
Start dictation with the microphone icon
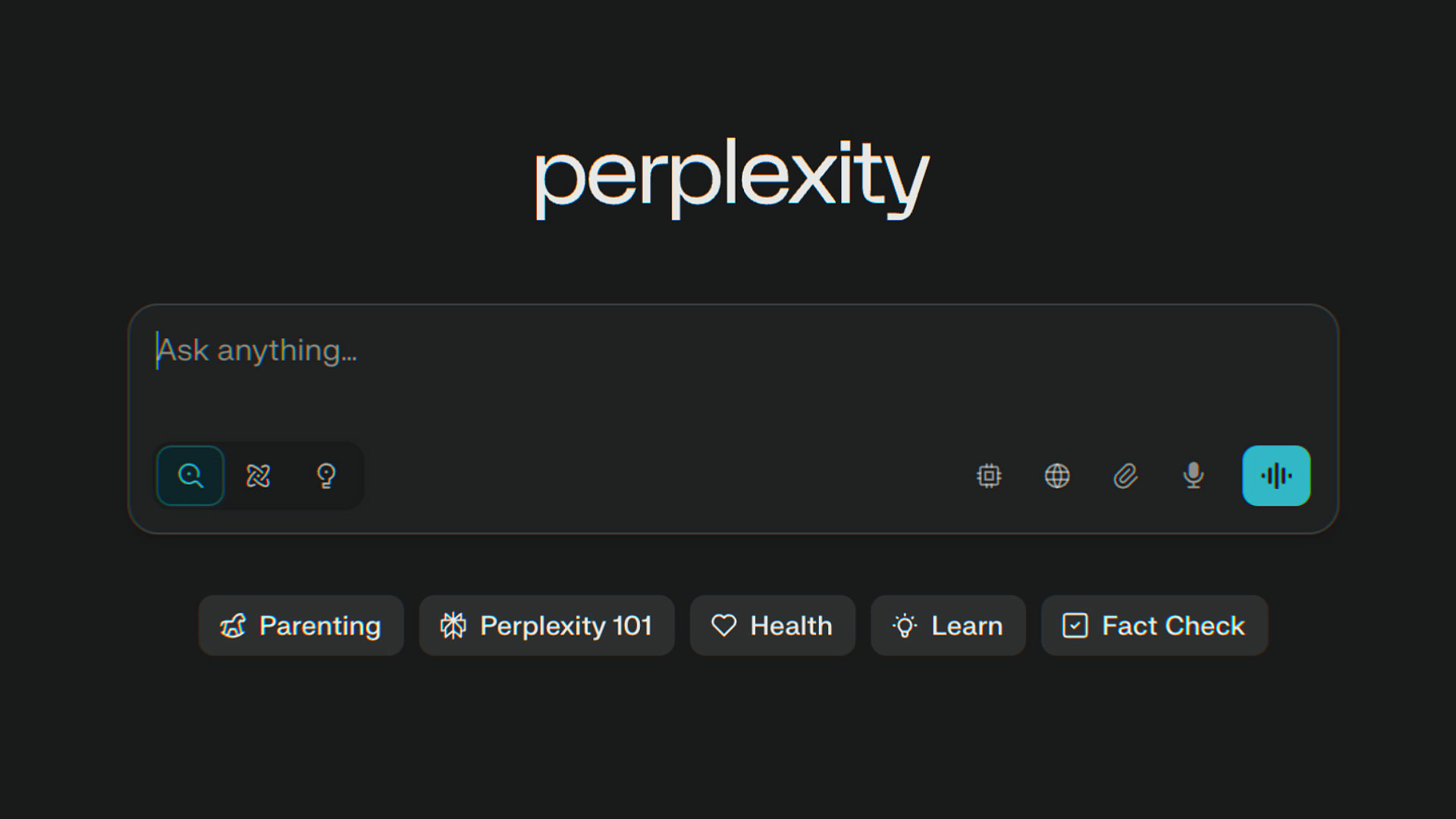(1193, 475)
